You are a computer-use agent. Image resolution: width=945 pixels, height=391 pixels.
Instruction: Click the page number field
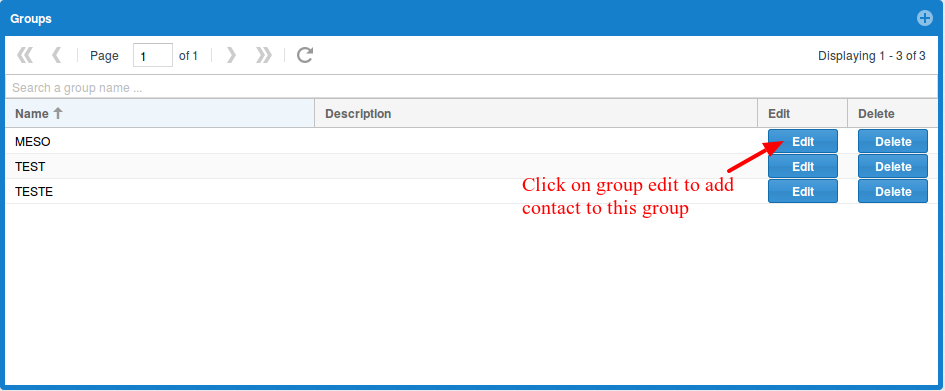[x=153, y=55]
